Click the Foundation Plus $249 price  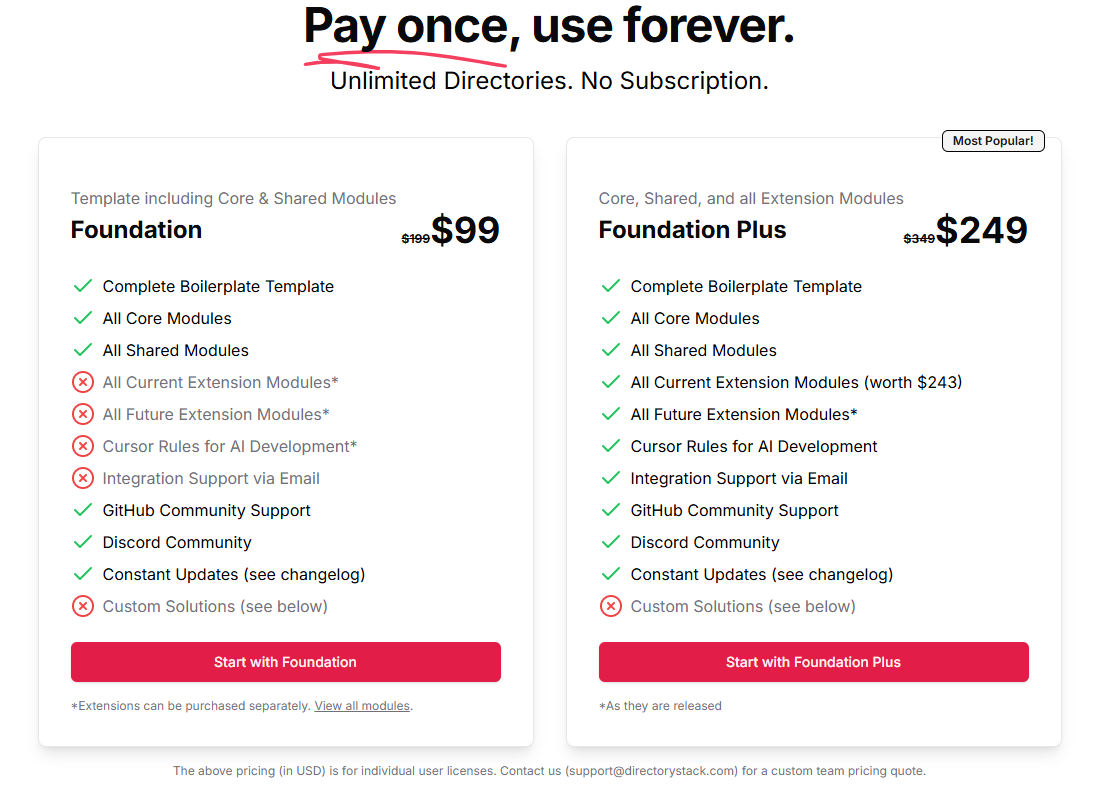981,231
